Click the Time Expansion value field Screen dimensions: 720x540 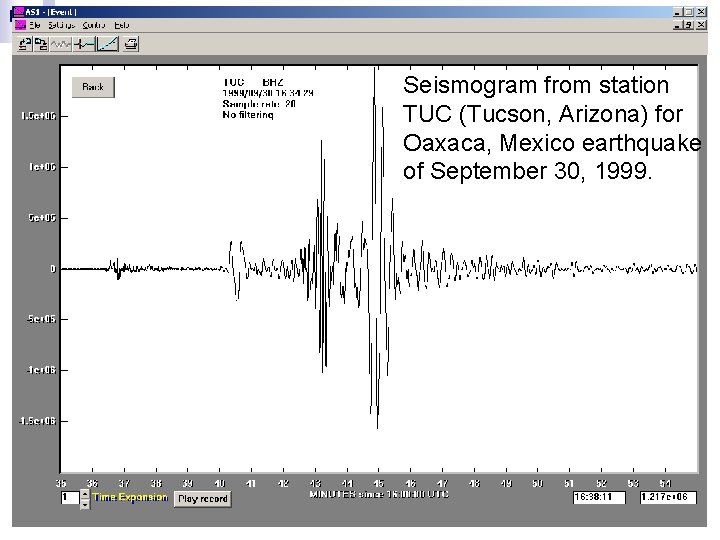pos(70,497)
